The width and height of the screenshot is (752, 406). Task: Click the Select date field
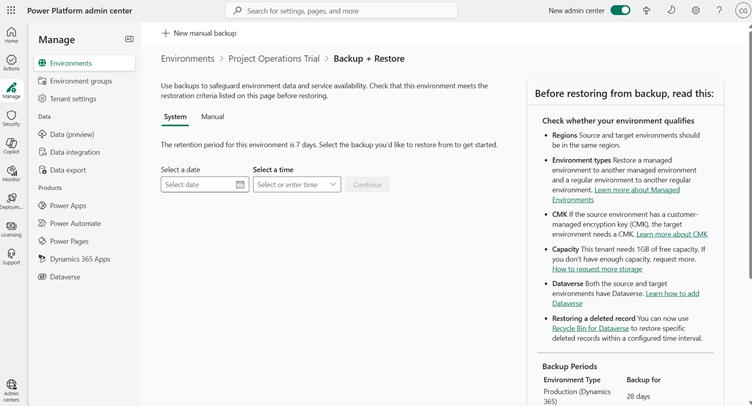[205, 185]
